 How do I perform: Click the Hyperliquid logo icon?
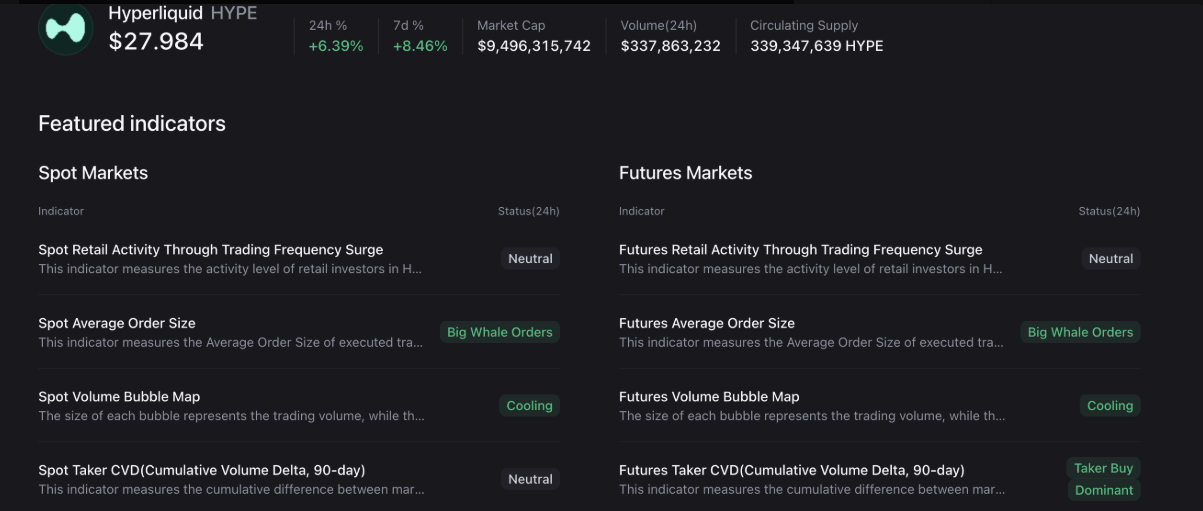[x=66, y=28]
